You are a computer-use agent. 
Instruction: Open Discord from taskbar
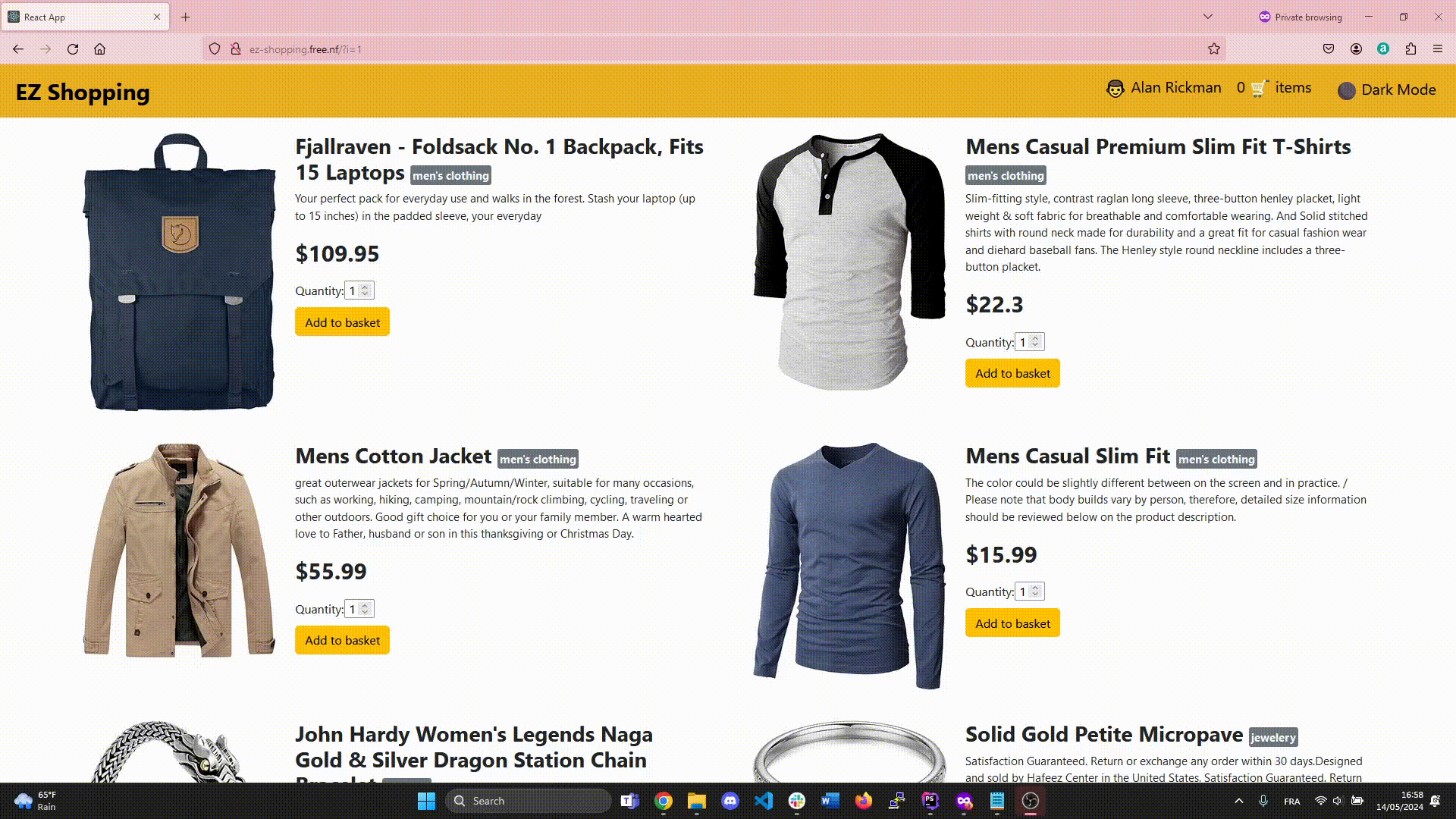pyautogui.click(x=730, y=801)
